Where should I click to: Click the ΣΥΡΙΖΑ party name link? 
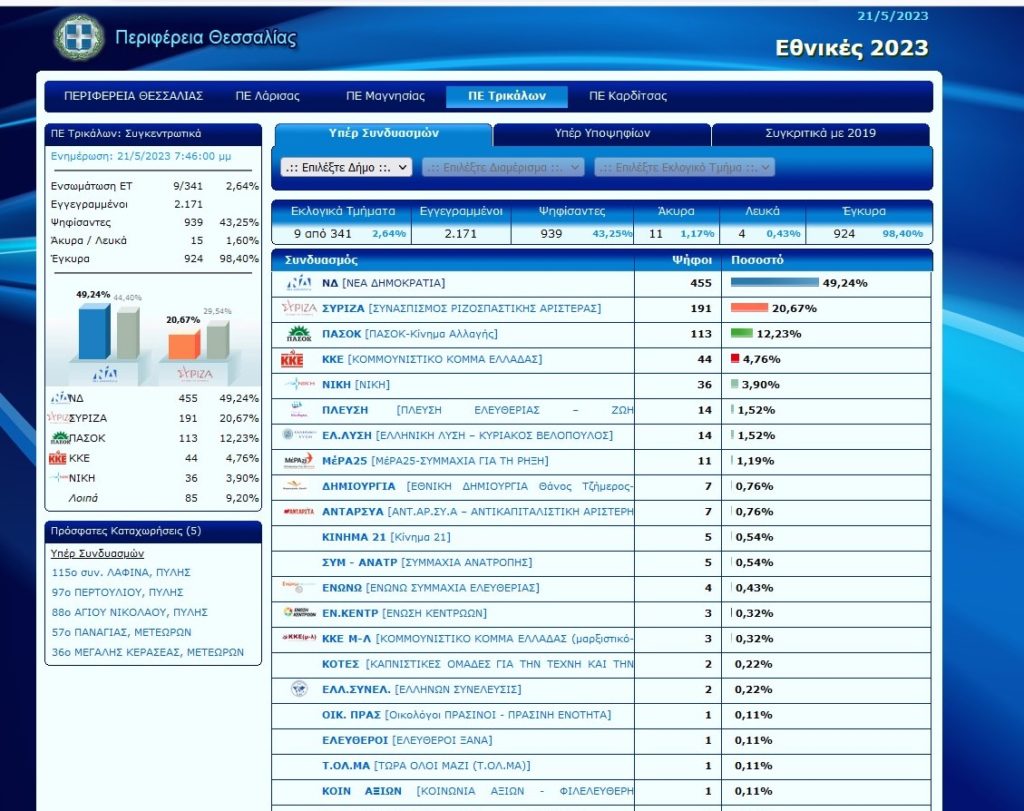point(461,308)
